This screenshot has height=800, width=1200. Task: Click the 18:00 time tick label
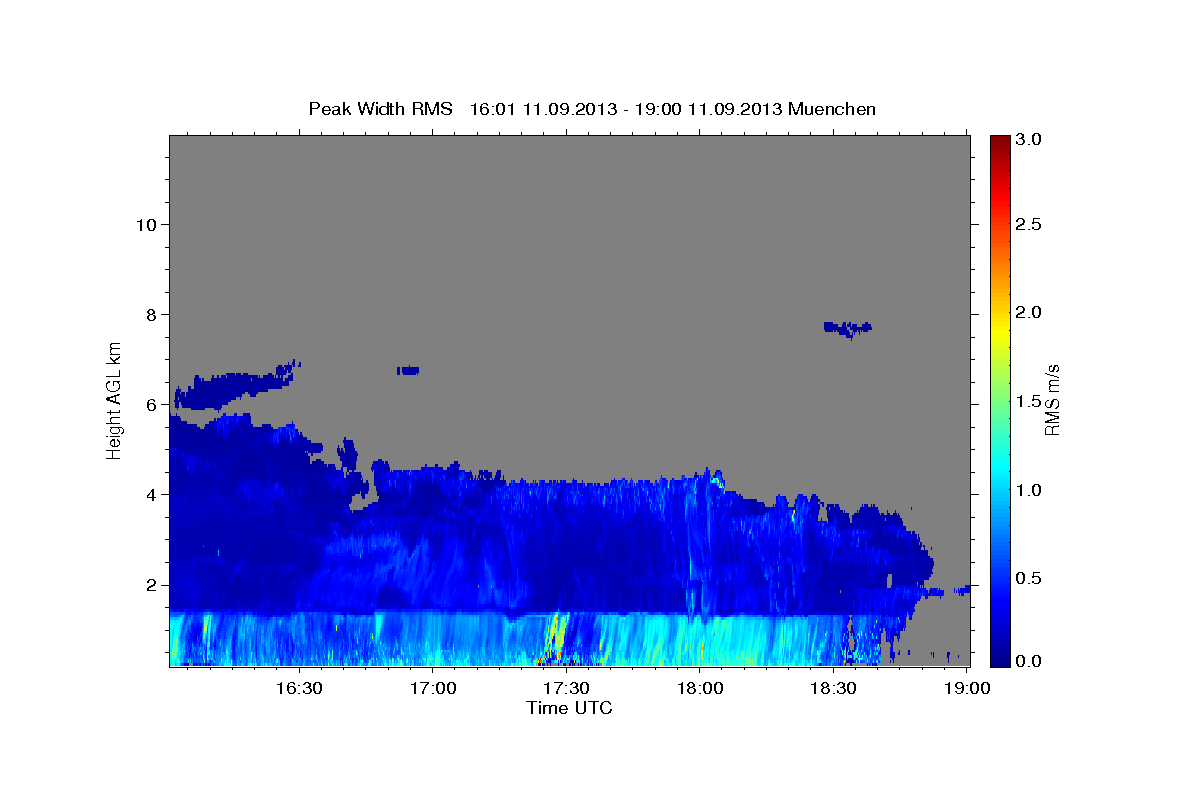coord(700,688)
